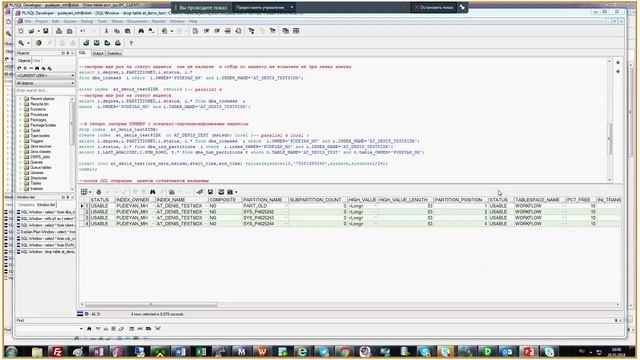640x360 pixels.
Task: Click the red stop-sharing button in the overlay
Action: coord(433,7)
